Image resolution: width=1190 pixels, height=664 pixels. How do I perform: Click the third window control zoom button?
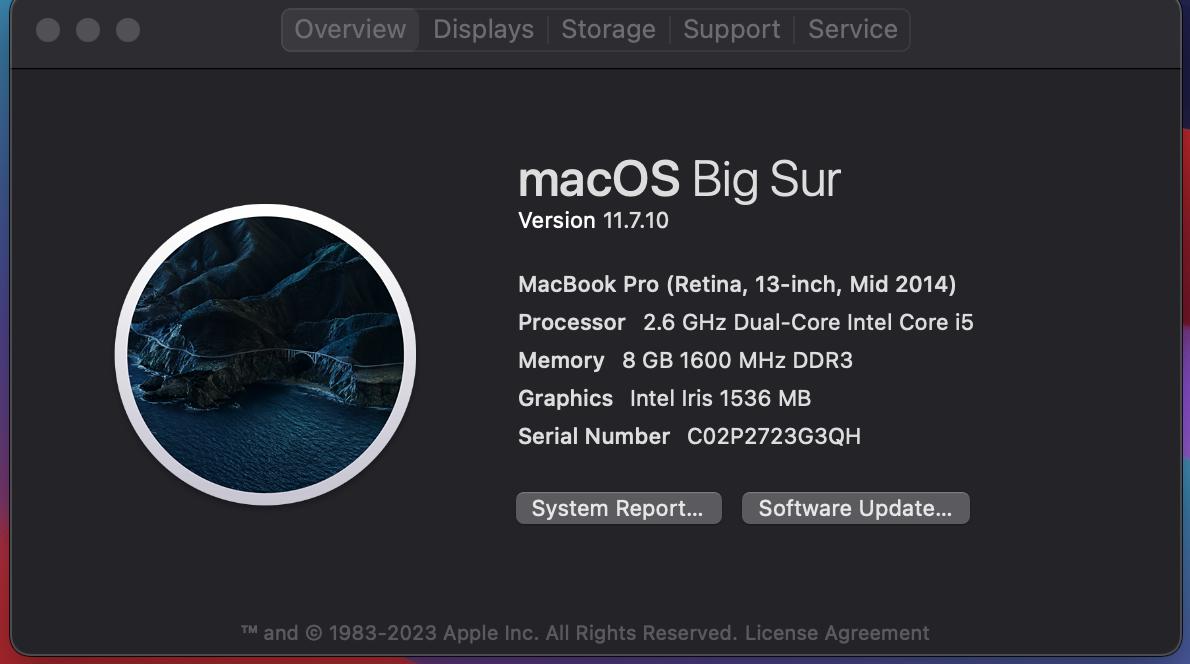[x=128, y=30]
